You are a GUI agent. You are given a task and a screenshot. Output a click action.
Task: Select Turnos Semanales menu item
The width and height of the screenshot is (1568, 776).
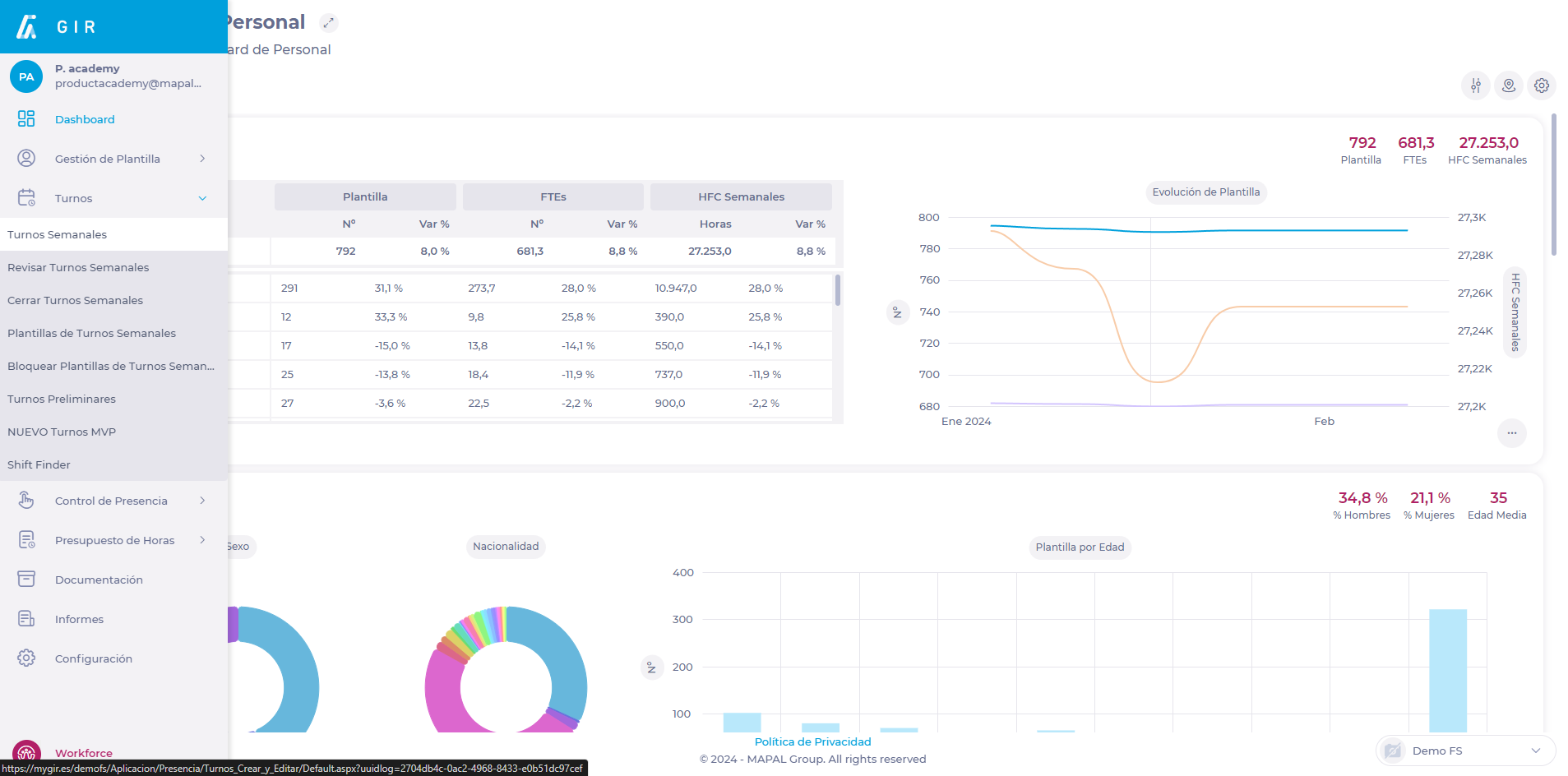[58, 234]
